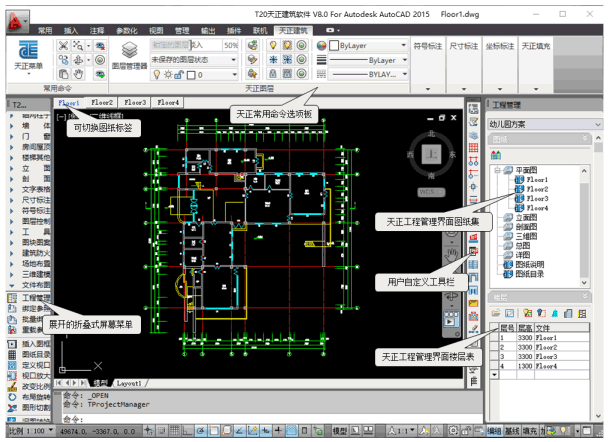Click the 符号标注 panel button
Screen dimensions: 608x442
(427, 46)
